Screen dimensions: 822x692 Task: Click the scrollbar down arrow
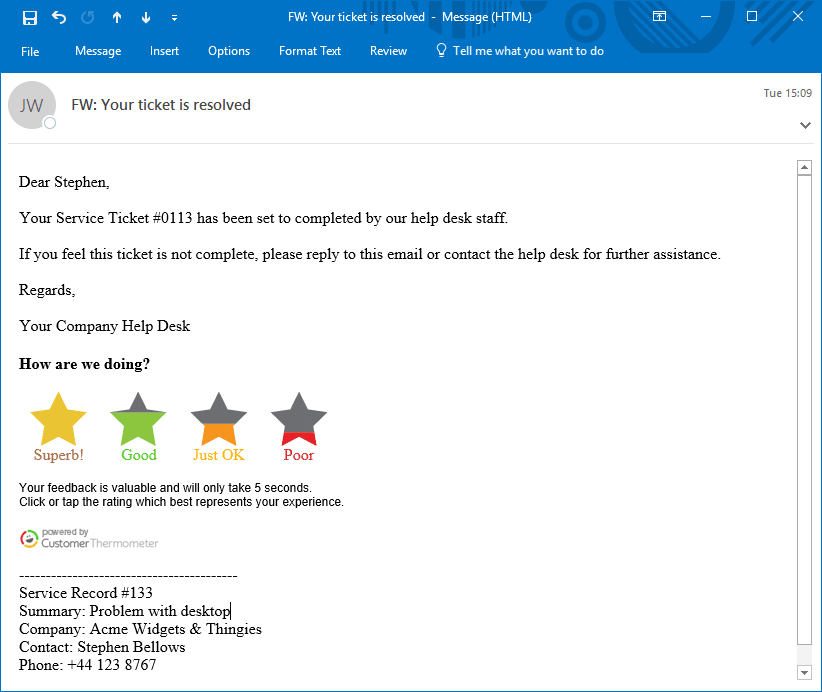[805, 672]
